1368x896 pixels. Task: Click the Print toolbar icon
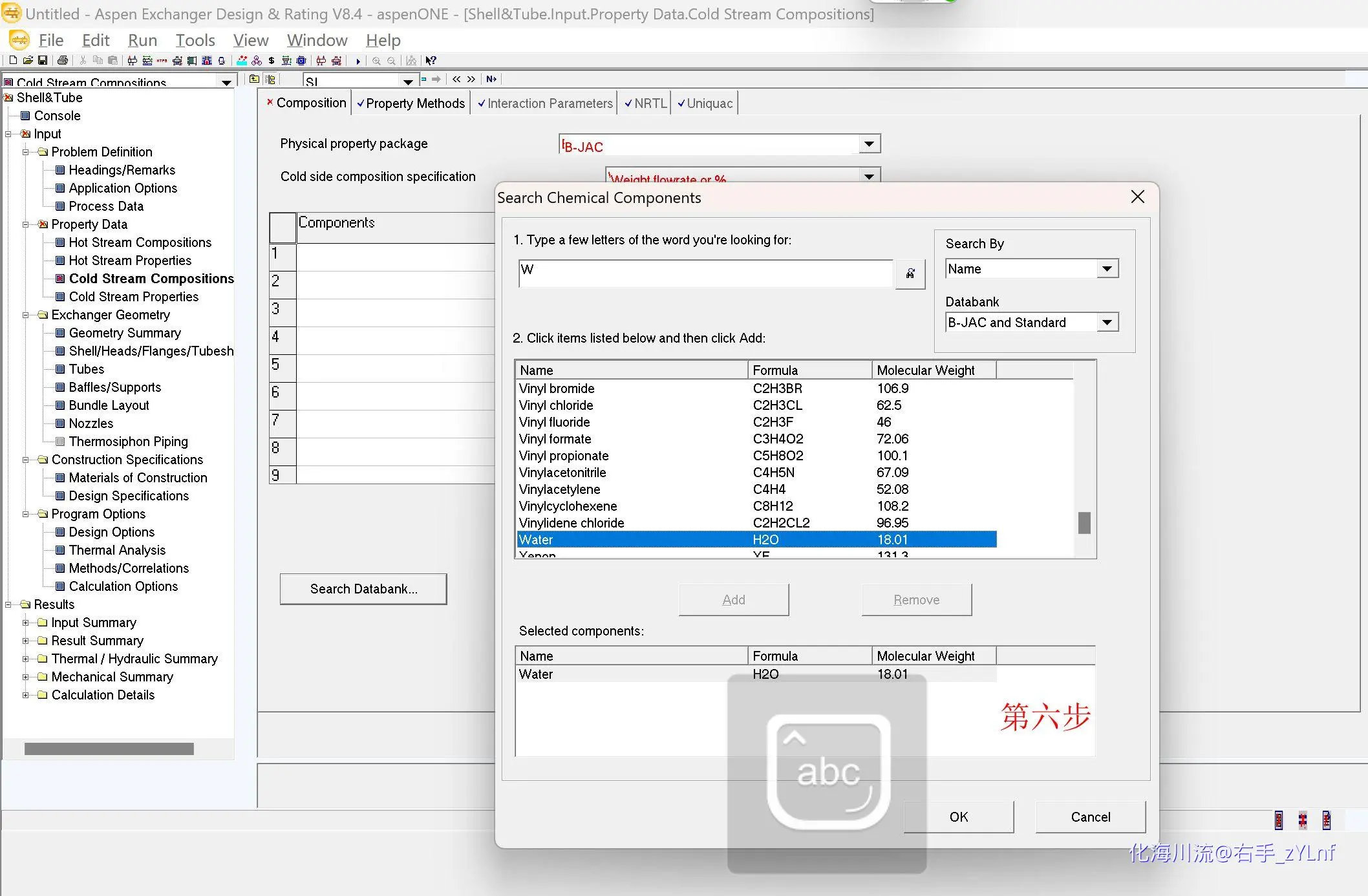click(63, 61)
